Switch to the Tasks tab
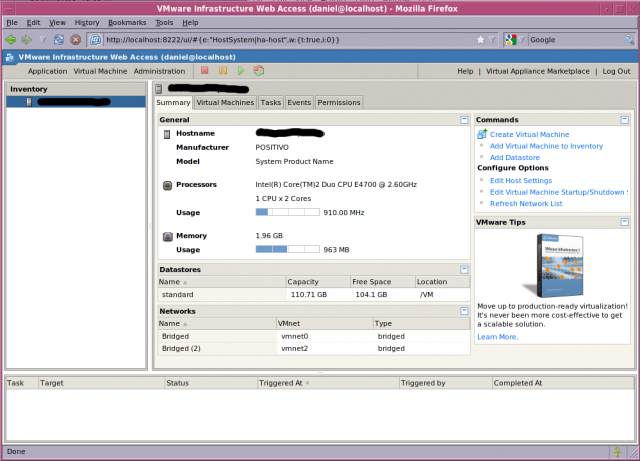The height and width of the screenshot is (461, 640). [271, 102]
